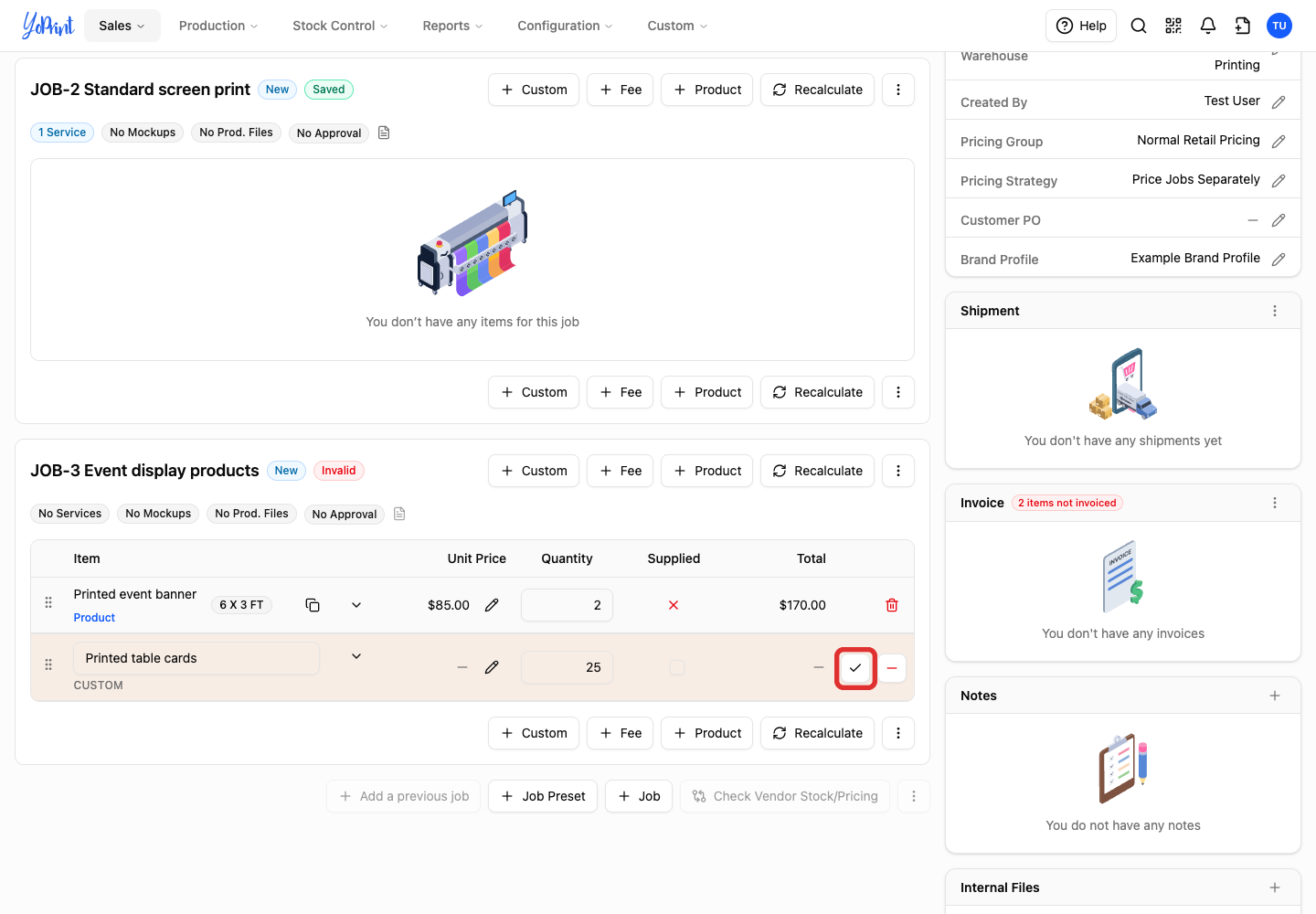Edit the Pricing Group pencil icon
Image resolution: width=1316 pixels, height=914 pixels.
pyautogui.click(x=1279, y=142)
